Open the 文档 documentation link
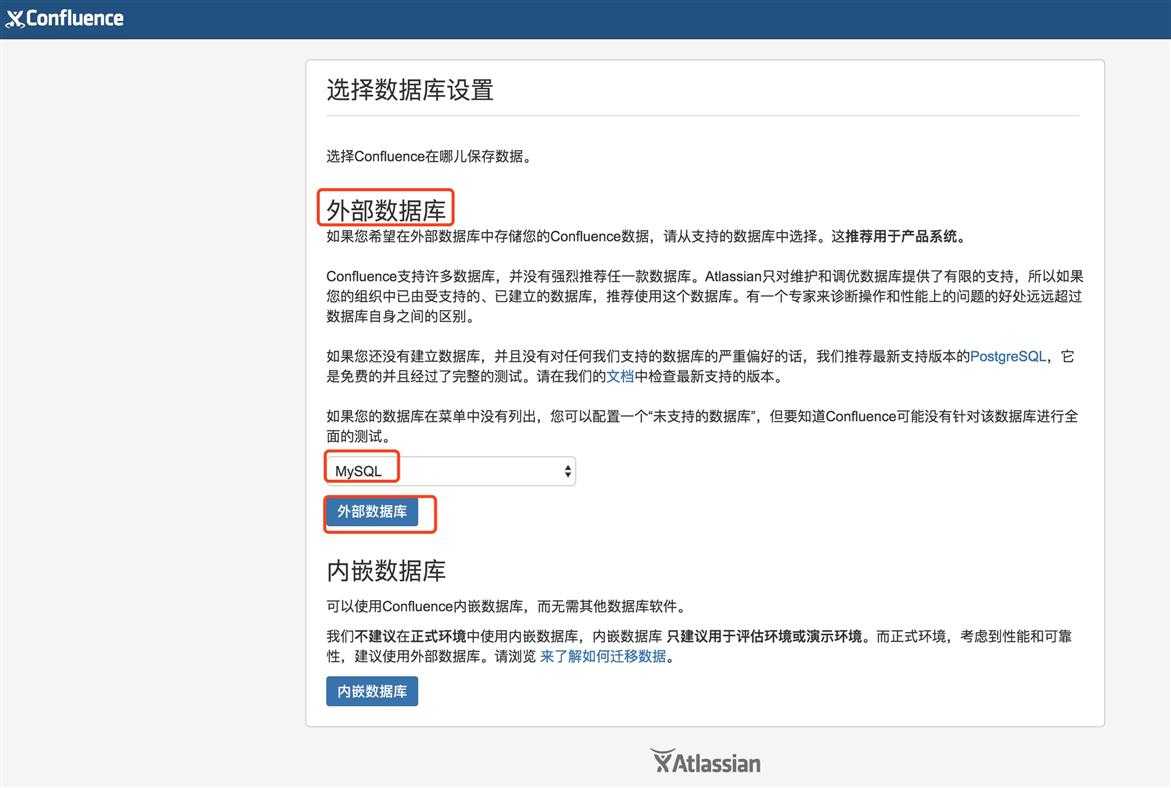This screenshot has width=1171, height=788. 620,376
